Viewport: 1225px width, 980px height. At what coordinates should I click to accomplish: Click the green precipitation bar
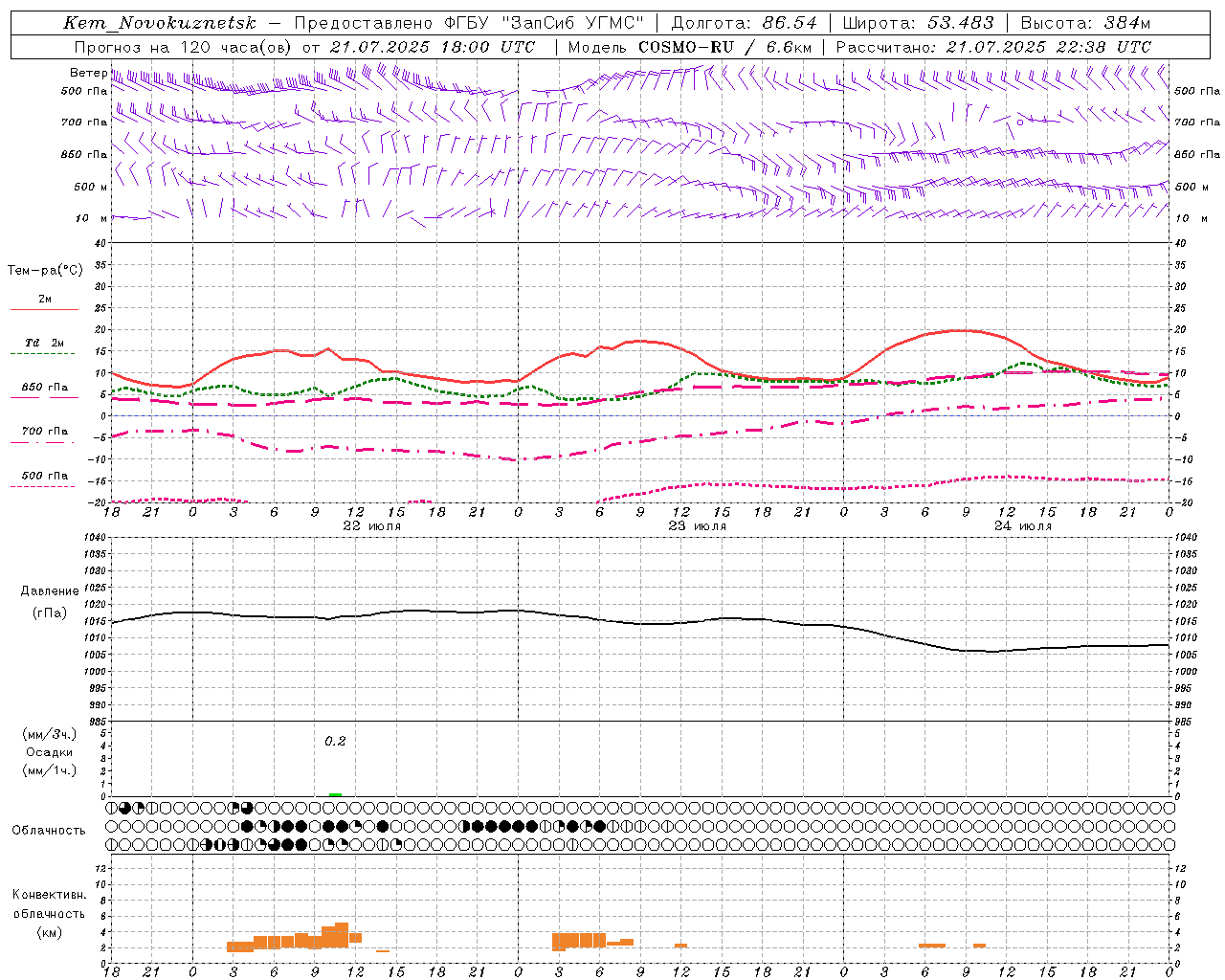[335, 794]
